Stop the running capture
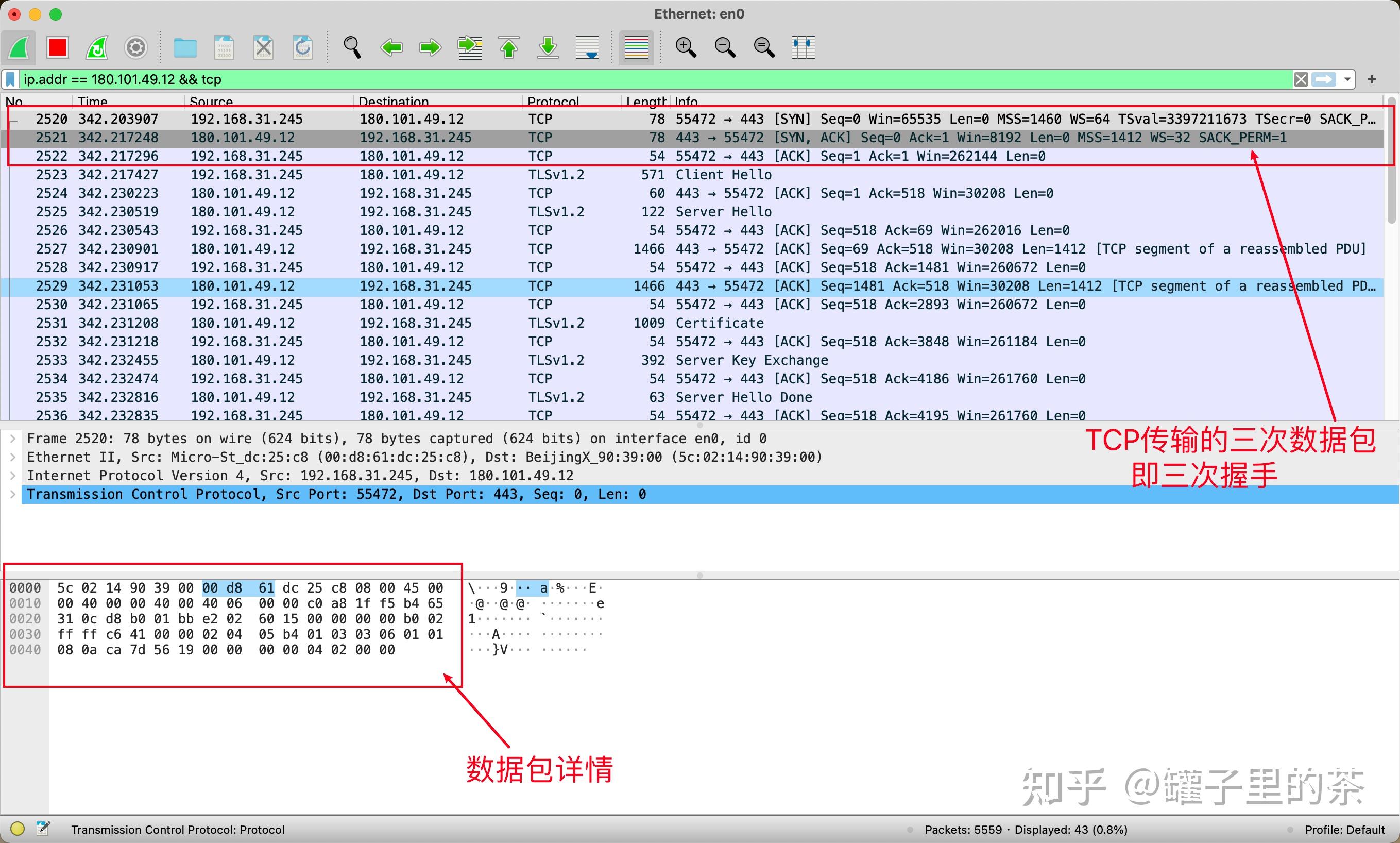The width and height of the screenshot is (1400, 843). click(57, 47)
